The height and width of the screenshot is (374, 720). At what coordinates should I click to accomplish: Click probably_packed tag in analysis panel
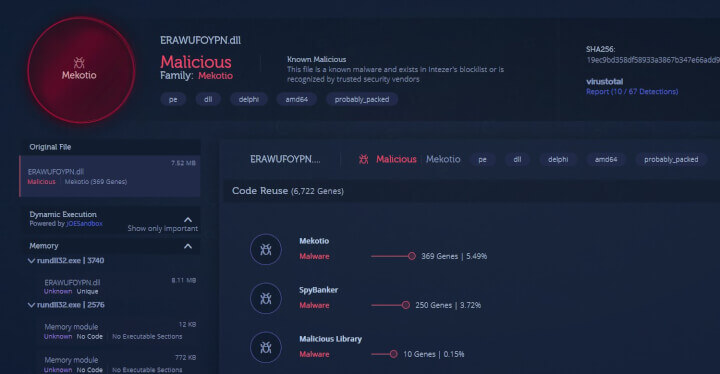pyautogui.click(x=671, y=159)
